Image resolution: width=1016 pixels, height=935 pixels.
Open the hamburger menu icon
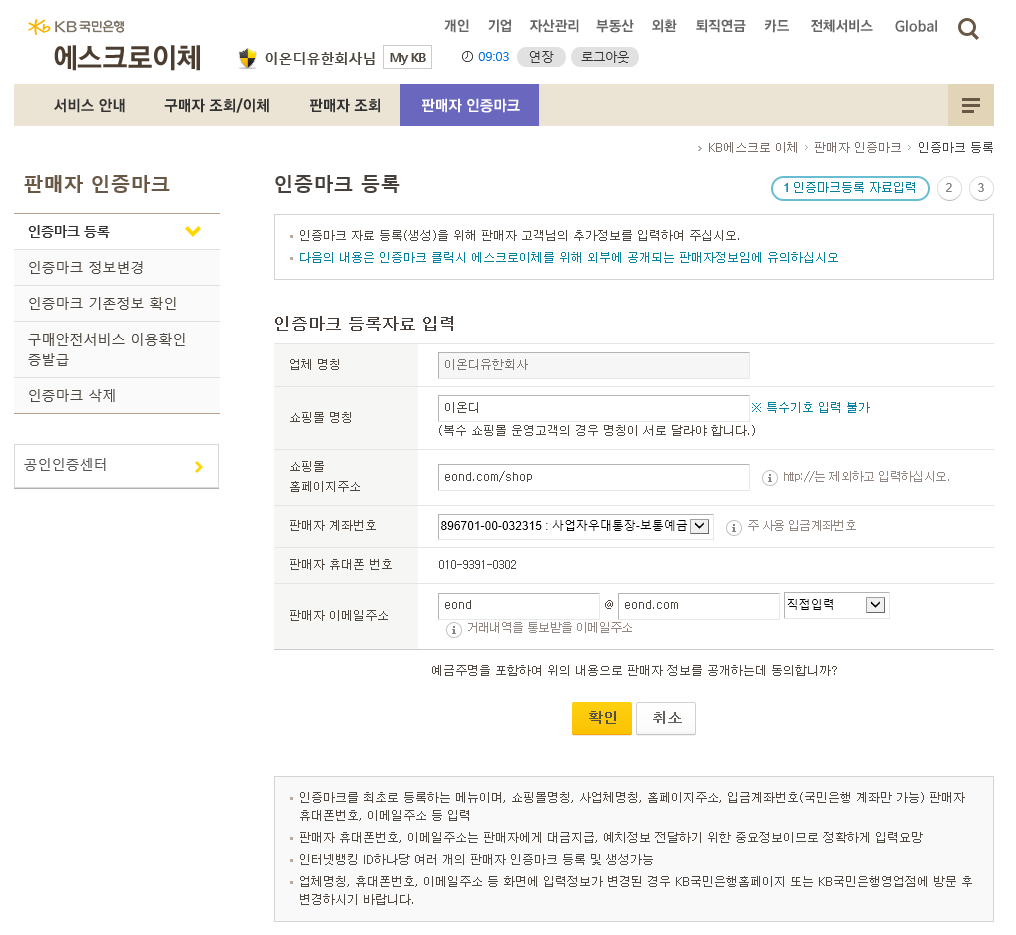coord(970,105)
